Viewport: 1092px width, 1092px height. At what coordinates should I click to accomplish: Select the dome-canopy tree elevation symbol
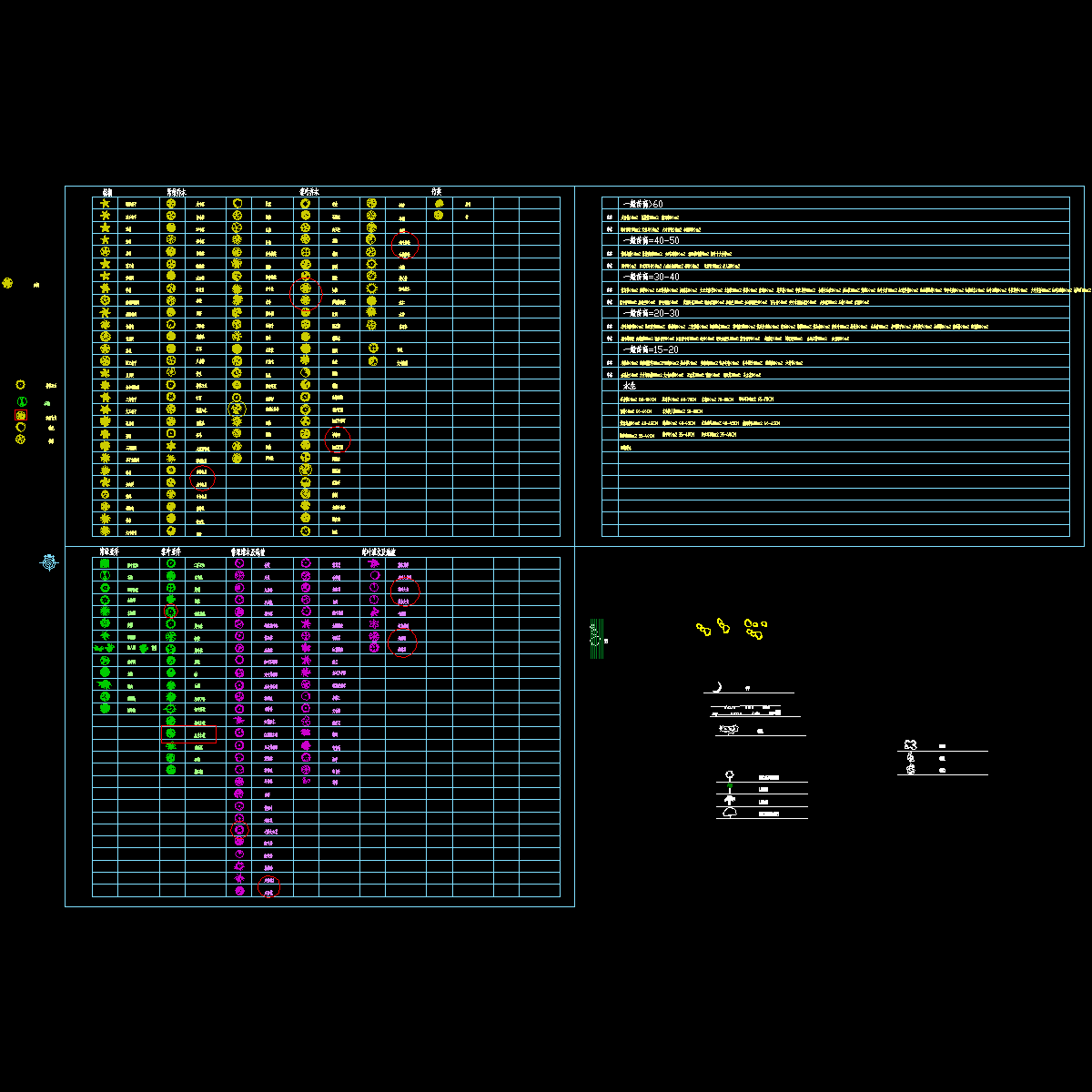[x=729, y=813]
